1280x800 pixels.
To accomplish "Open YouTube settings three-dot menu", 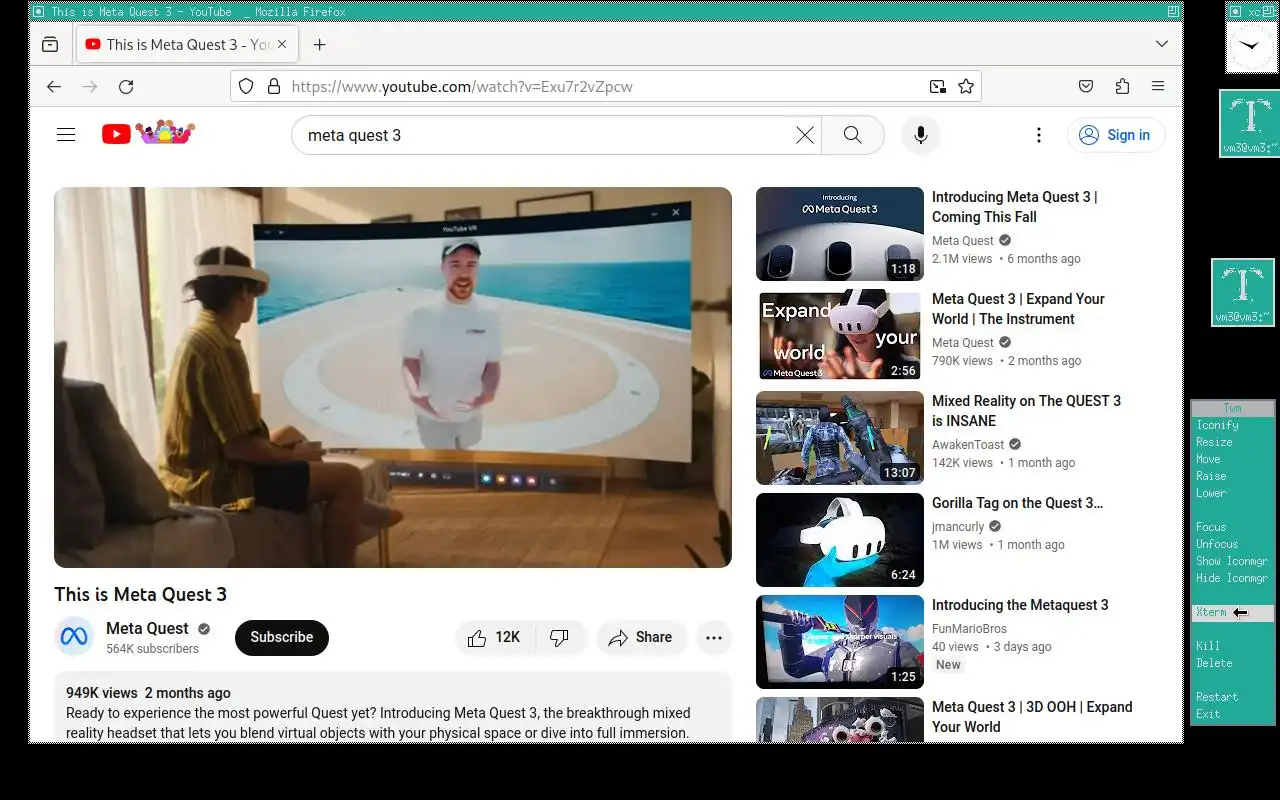I will (x=1039, y=135).
